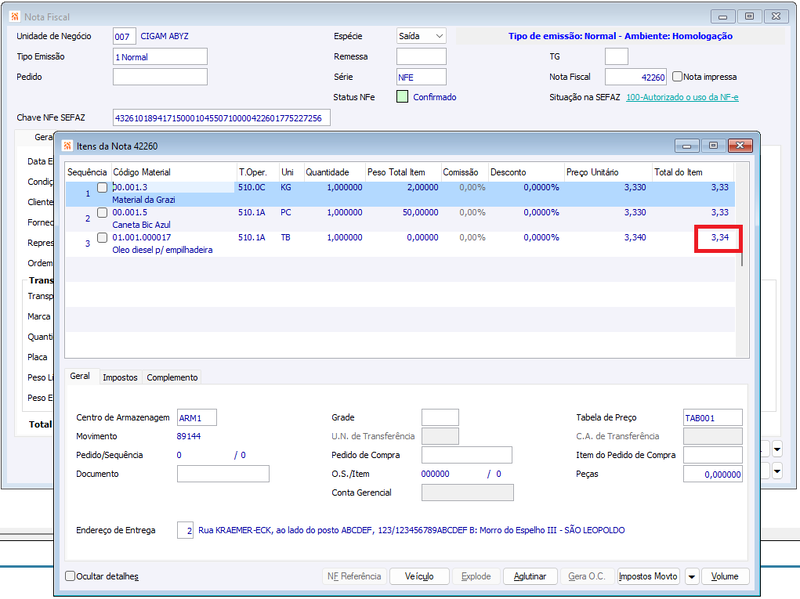Open the Impostos tab

[x=120, y=378]
